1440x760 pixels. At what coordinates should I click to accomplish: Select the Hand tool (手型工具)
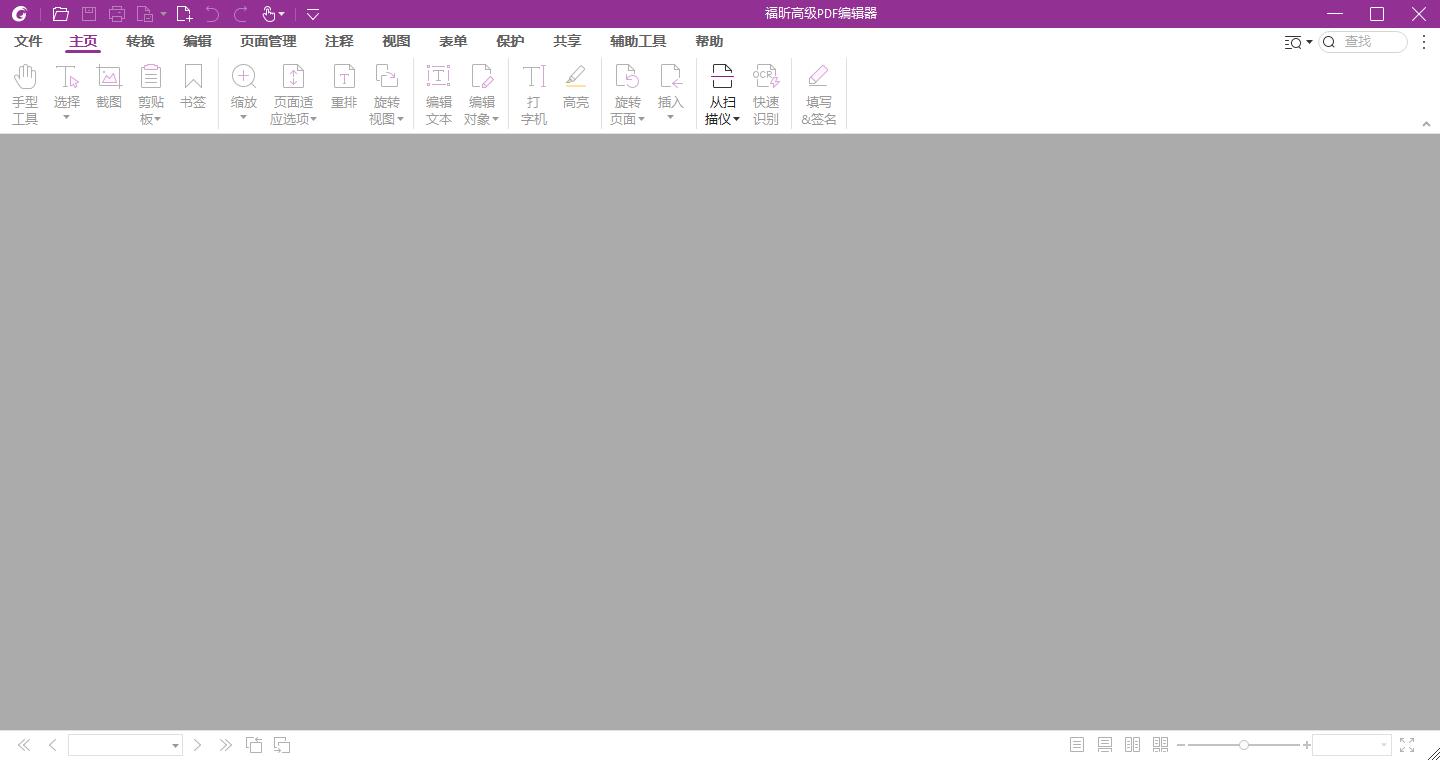tap(25, 93)
